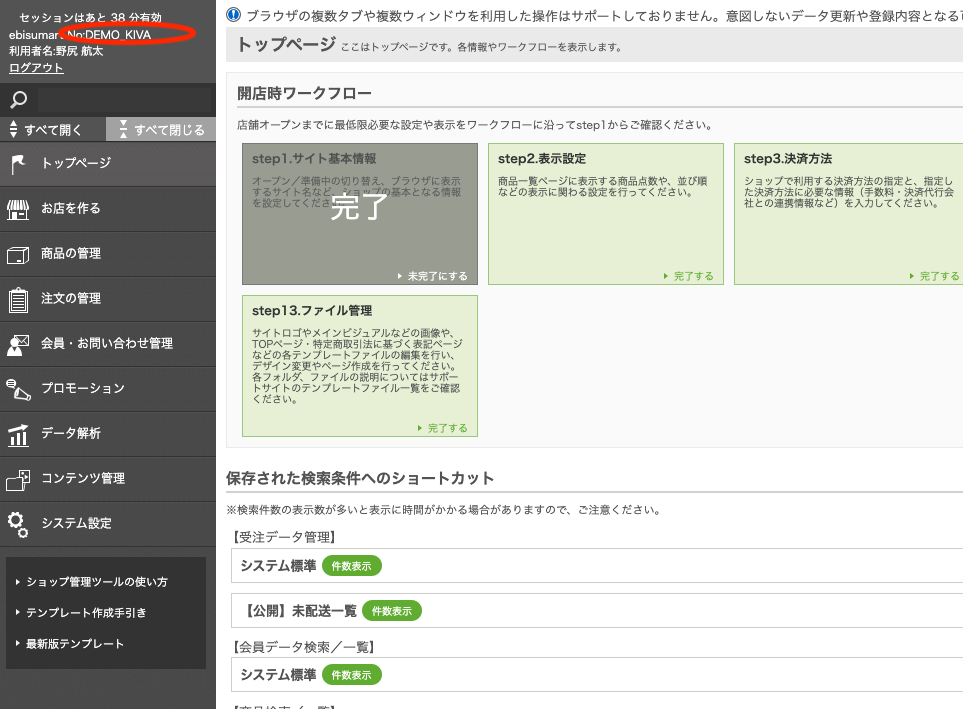Select システム標準 under 受注データ管理

pyautogui.click(x=278, y=566)
